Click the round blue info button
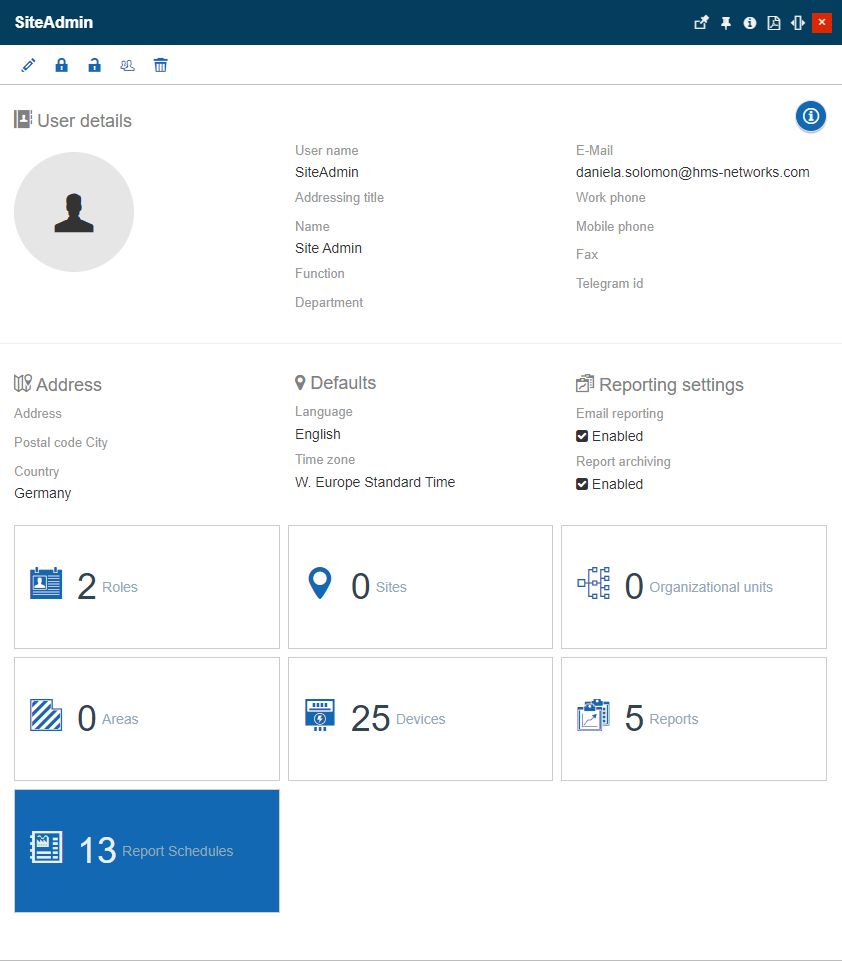The image size is (842, 962). (x=811, y=117)
